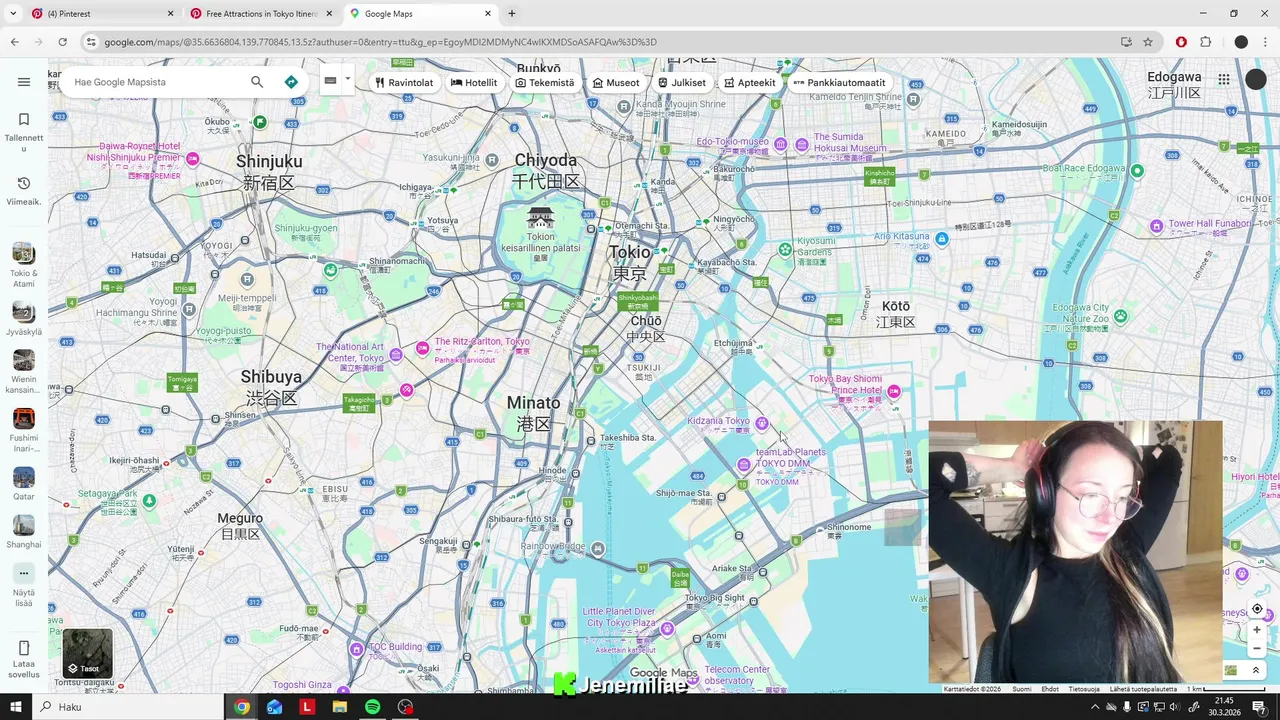Click the search magnifier icon
Screen dimensions: 1280x720
click(257, 82)
